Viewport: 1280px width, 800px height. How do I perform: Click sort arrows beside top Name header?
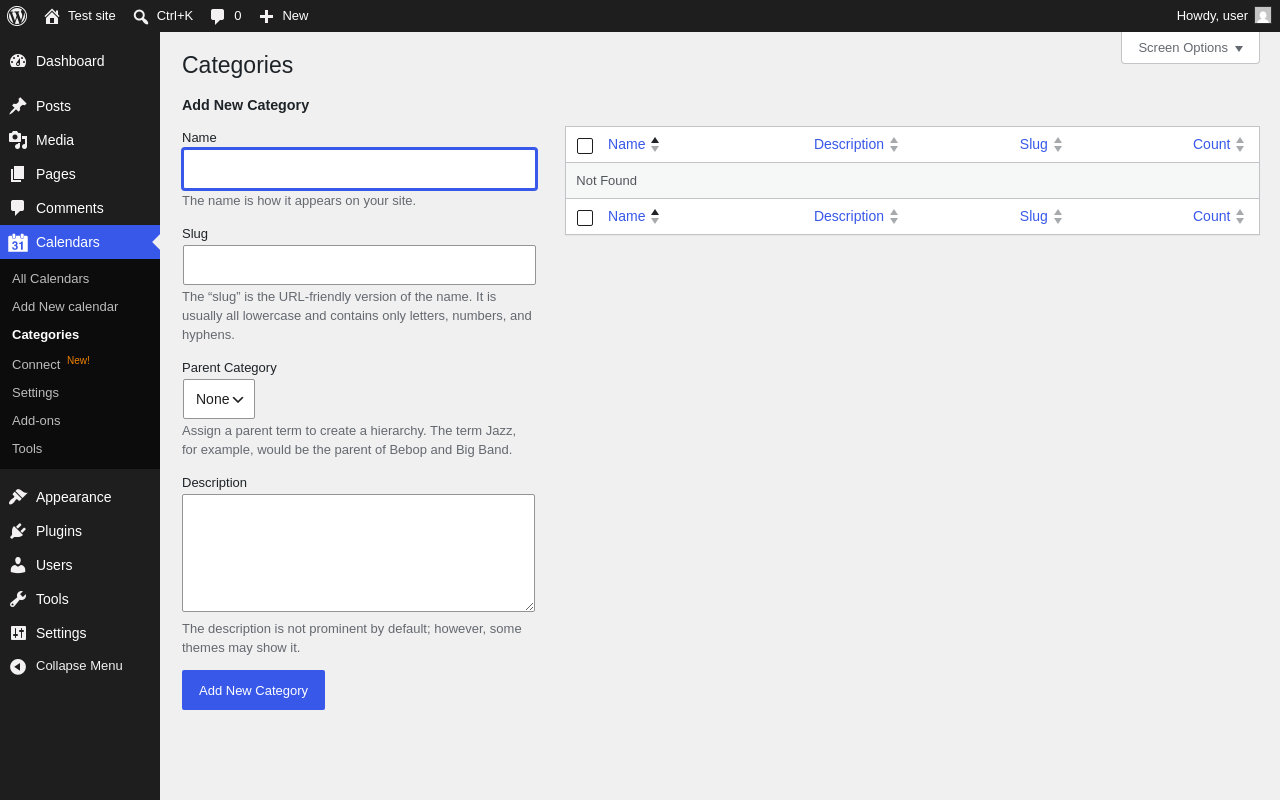(x=655, y=144)
